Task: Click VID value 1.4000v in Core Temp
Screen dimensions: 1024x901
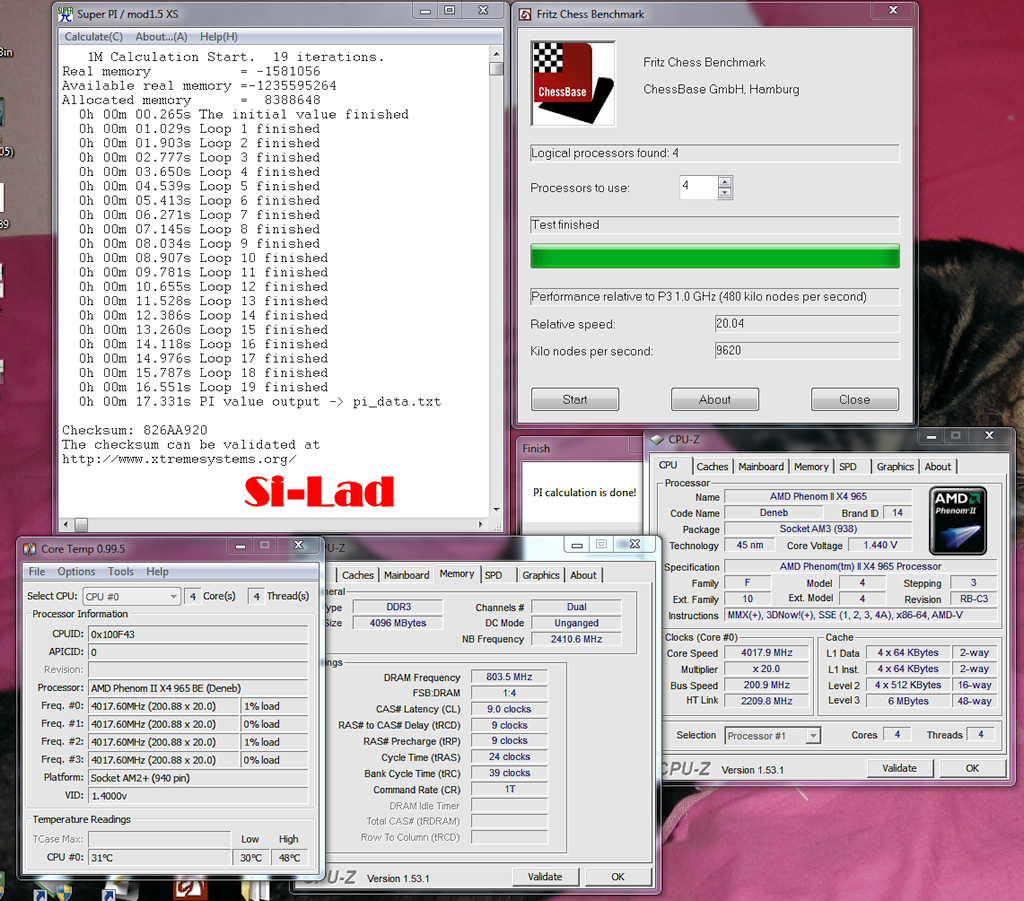Action: click(x=199, y=796)
